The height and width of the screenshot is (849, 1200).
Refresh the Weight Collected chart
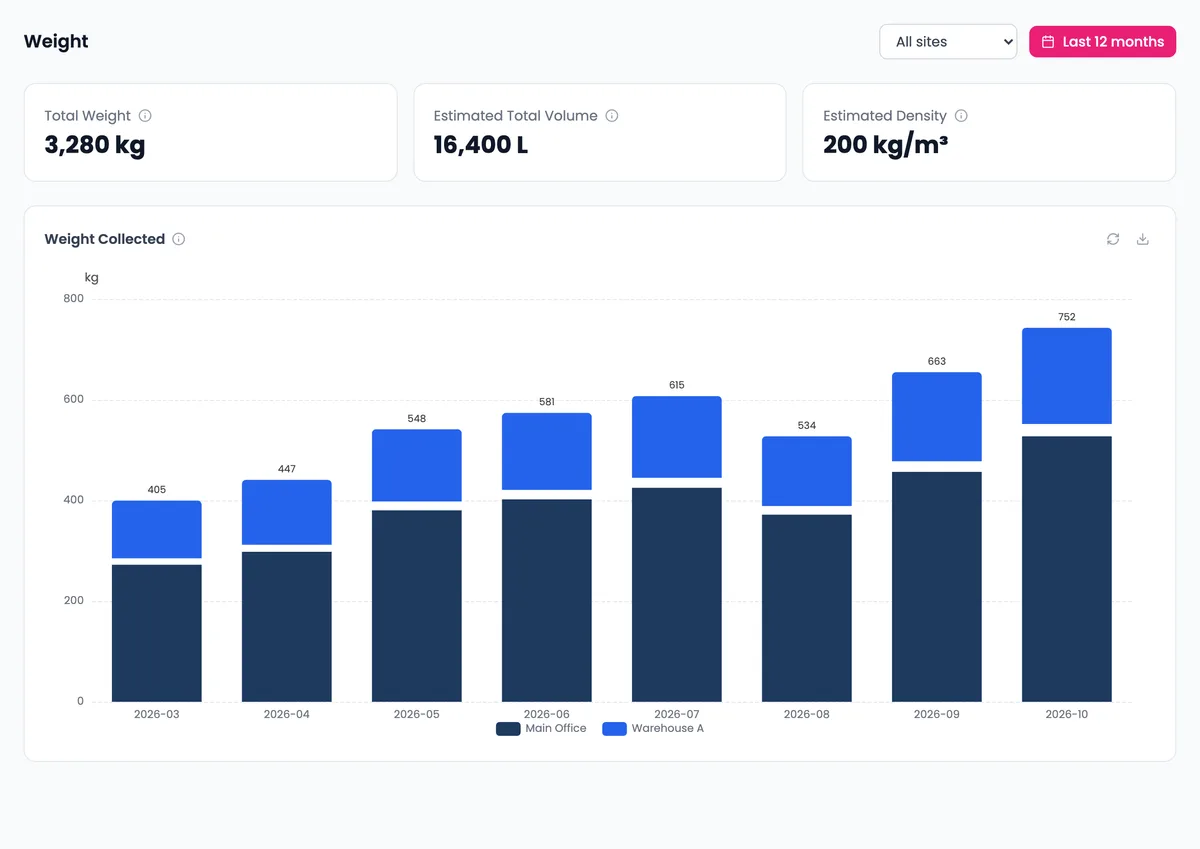(1113, 239)
